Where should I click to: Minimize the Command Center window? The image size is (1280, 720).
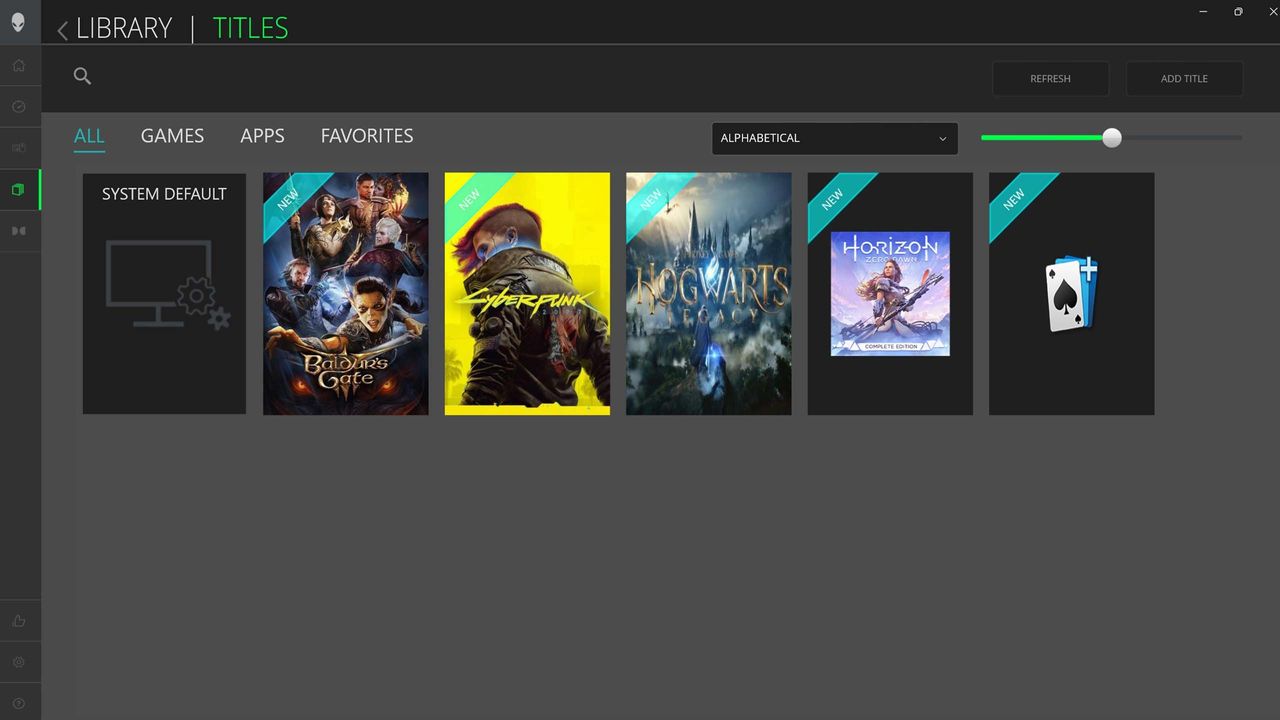(1203, 12)
